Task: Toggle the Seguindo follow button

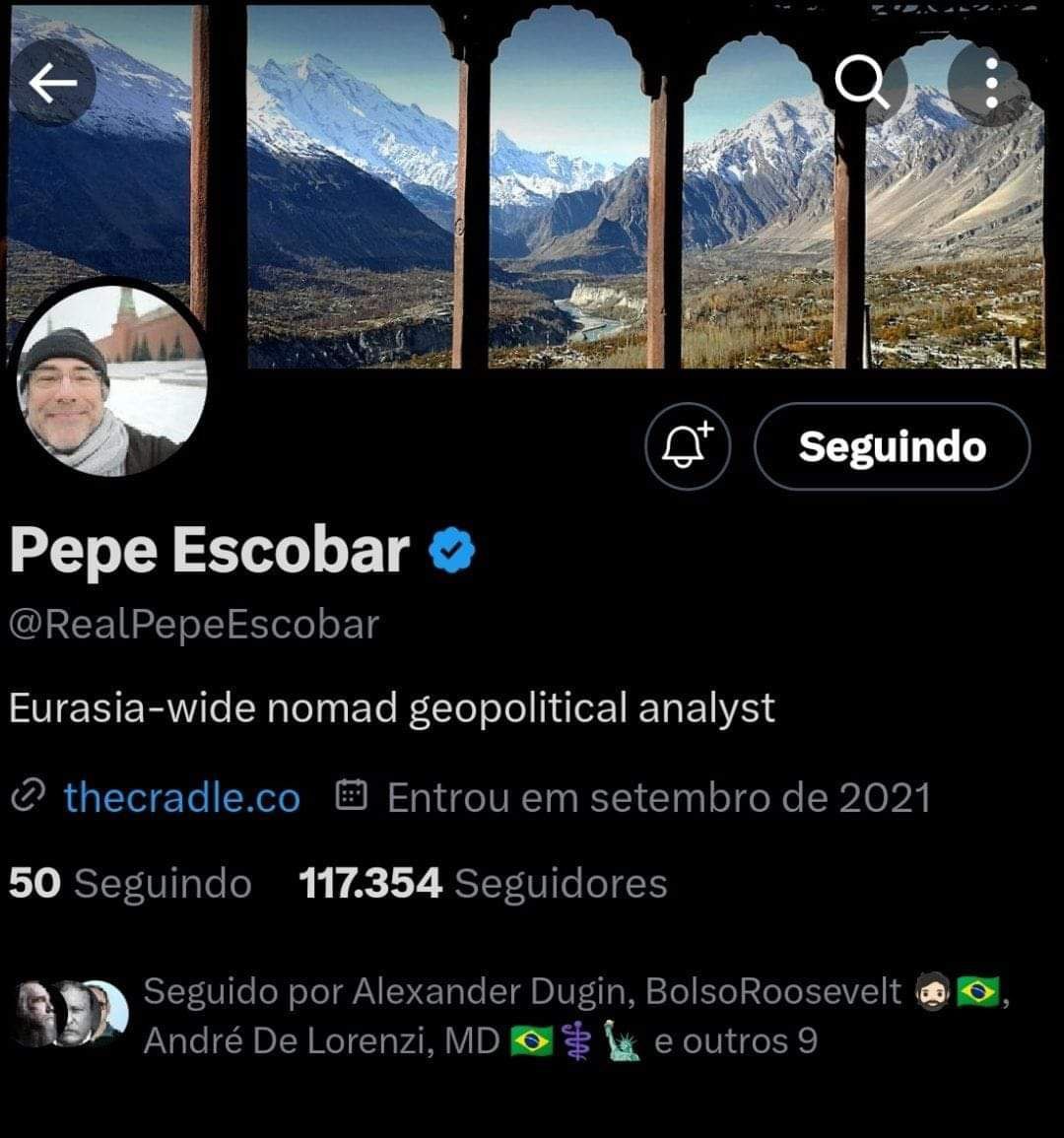Action: 892,446
